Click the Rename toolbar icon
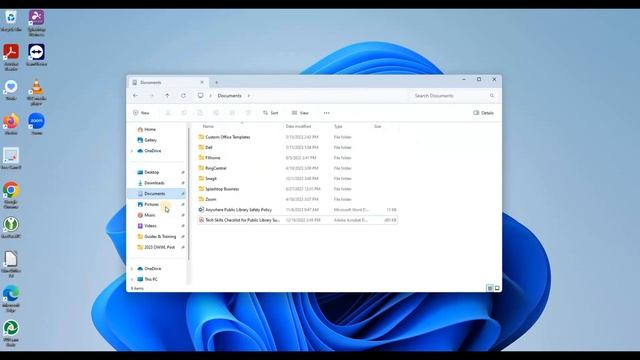Screen dimensions: 640x360 (216, 113)
